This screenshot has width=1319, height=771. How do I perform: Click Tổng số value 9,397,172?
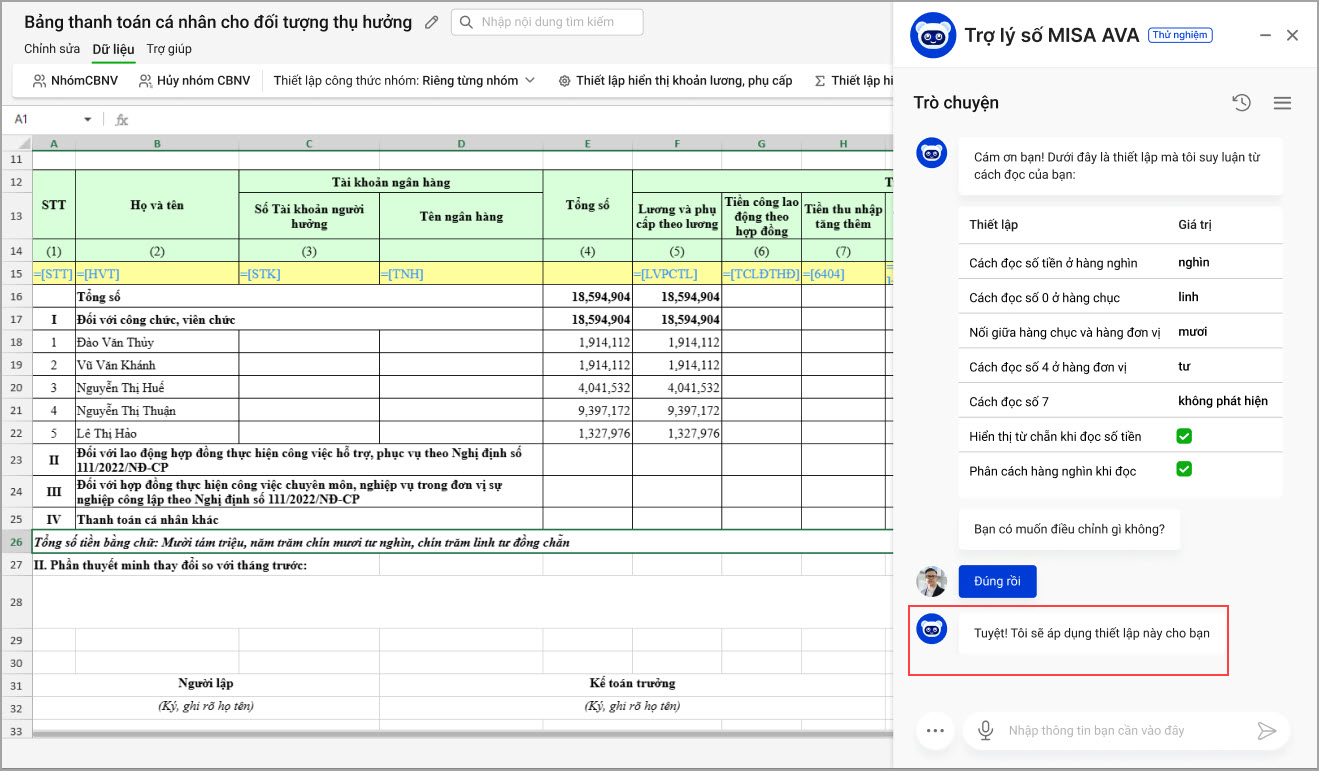coord(588,411)
